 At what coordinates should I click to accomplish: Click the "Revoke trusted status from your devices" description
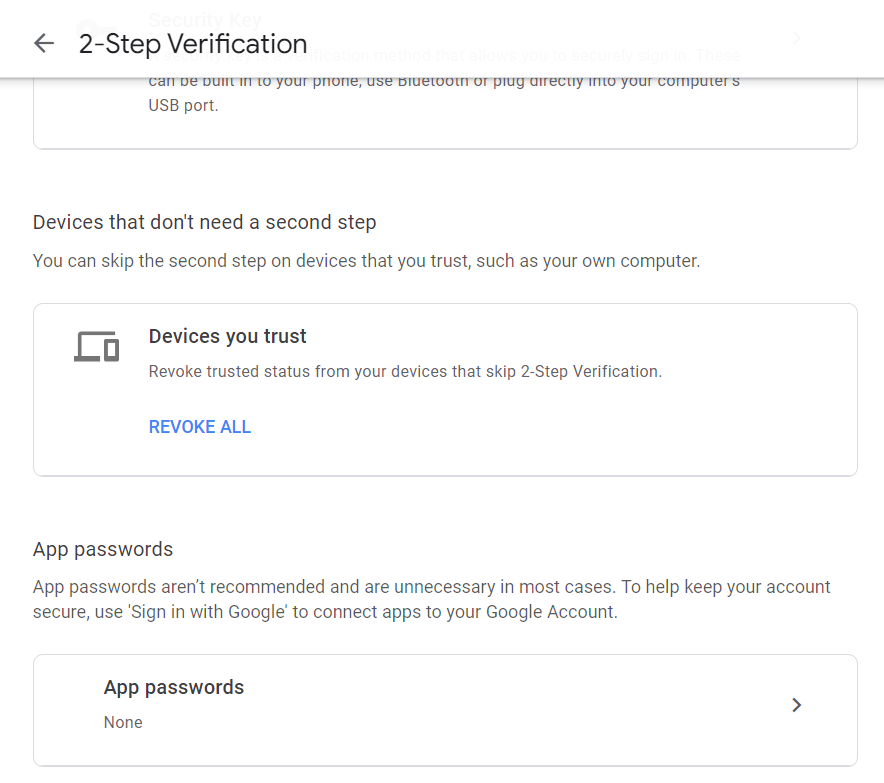pyautogui.click(x=405, y=371)
